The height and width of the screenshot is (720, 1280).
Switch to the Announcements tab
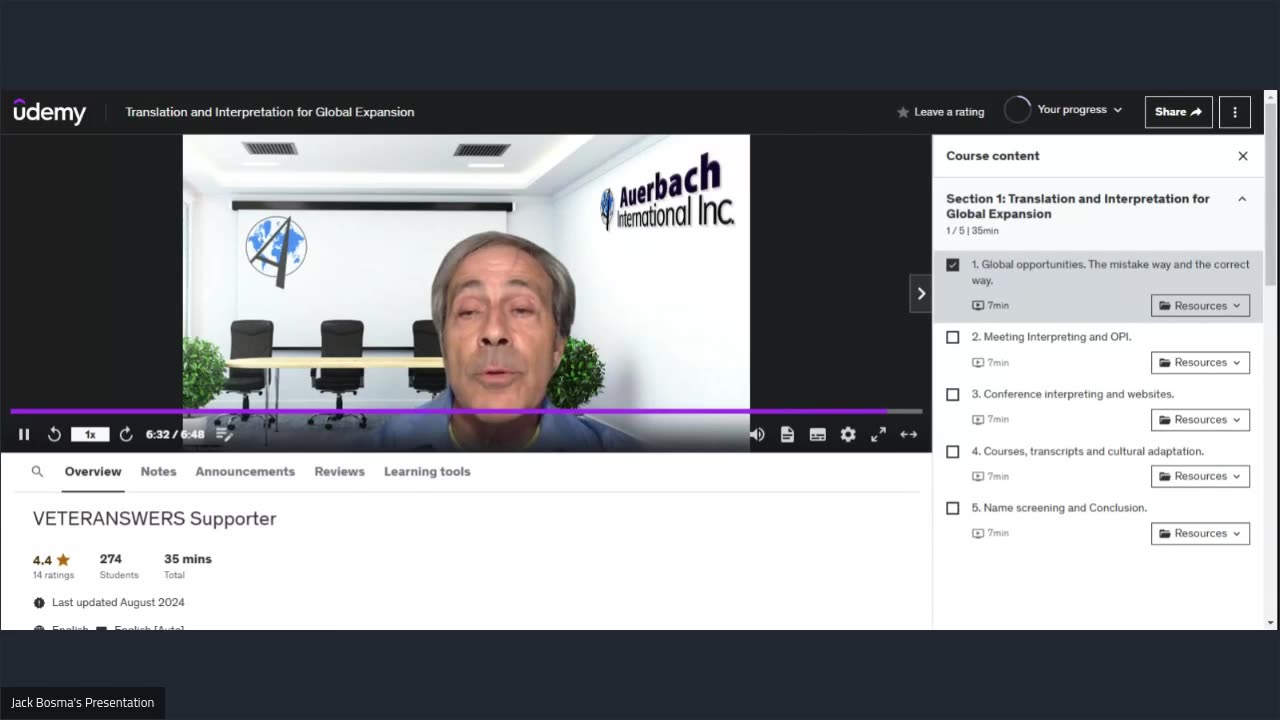[x=245, y=471]
